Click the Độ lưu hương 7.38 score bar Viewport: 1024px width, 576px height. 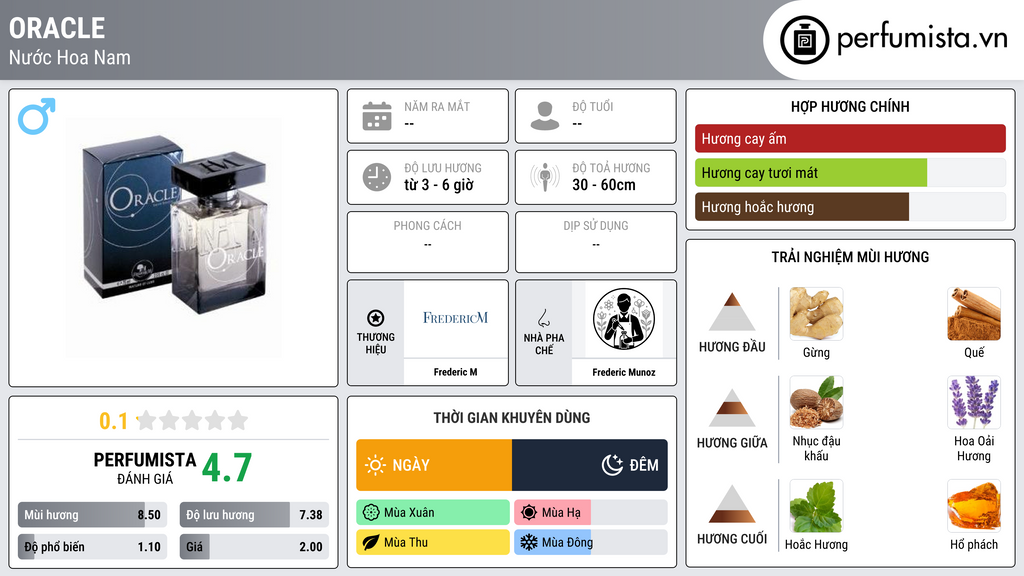pyautogui.click(x=254, y=515)
